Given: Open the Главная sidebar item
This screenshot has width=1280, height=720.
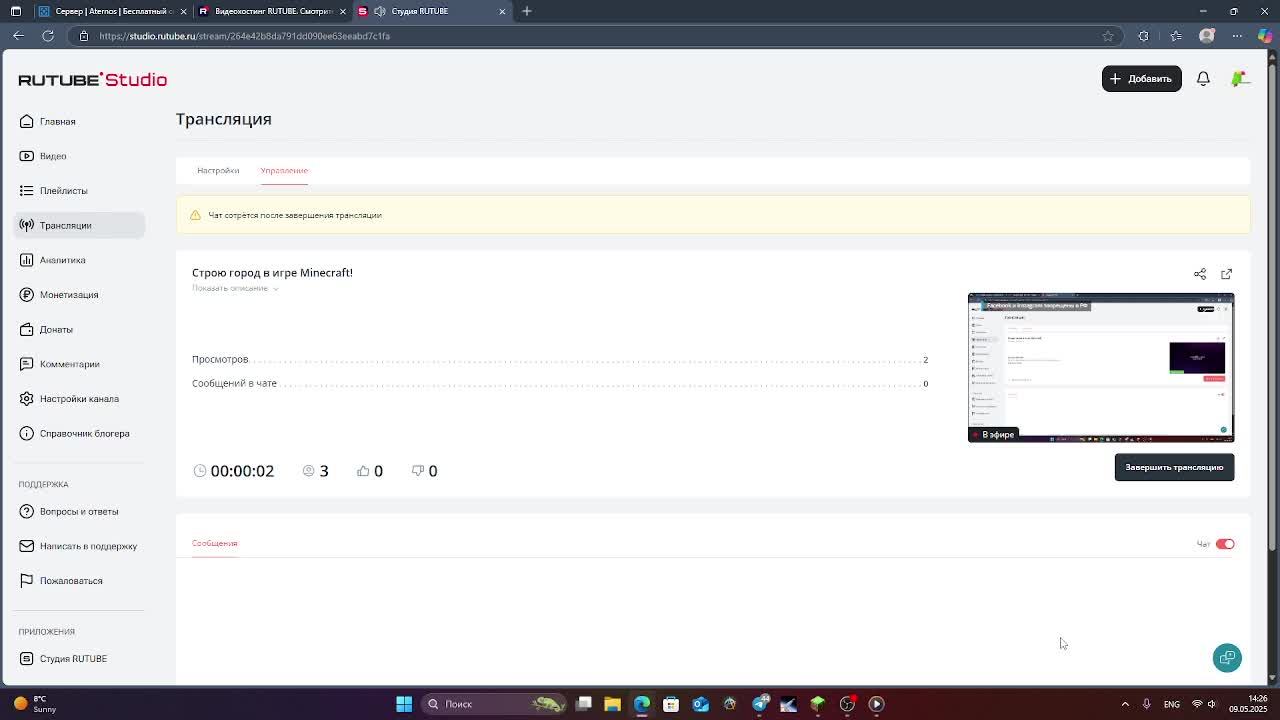Looking at the screenshot, I should click(57, 121).
